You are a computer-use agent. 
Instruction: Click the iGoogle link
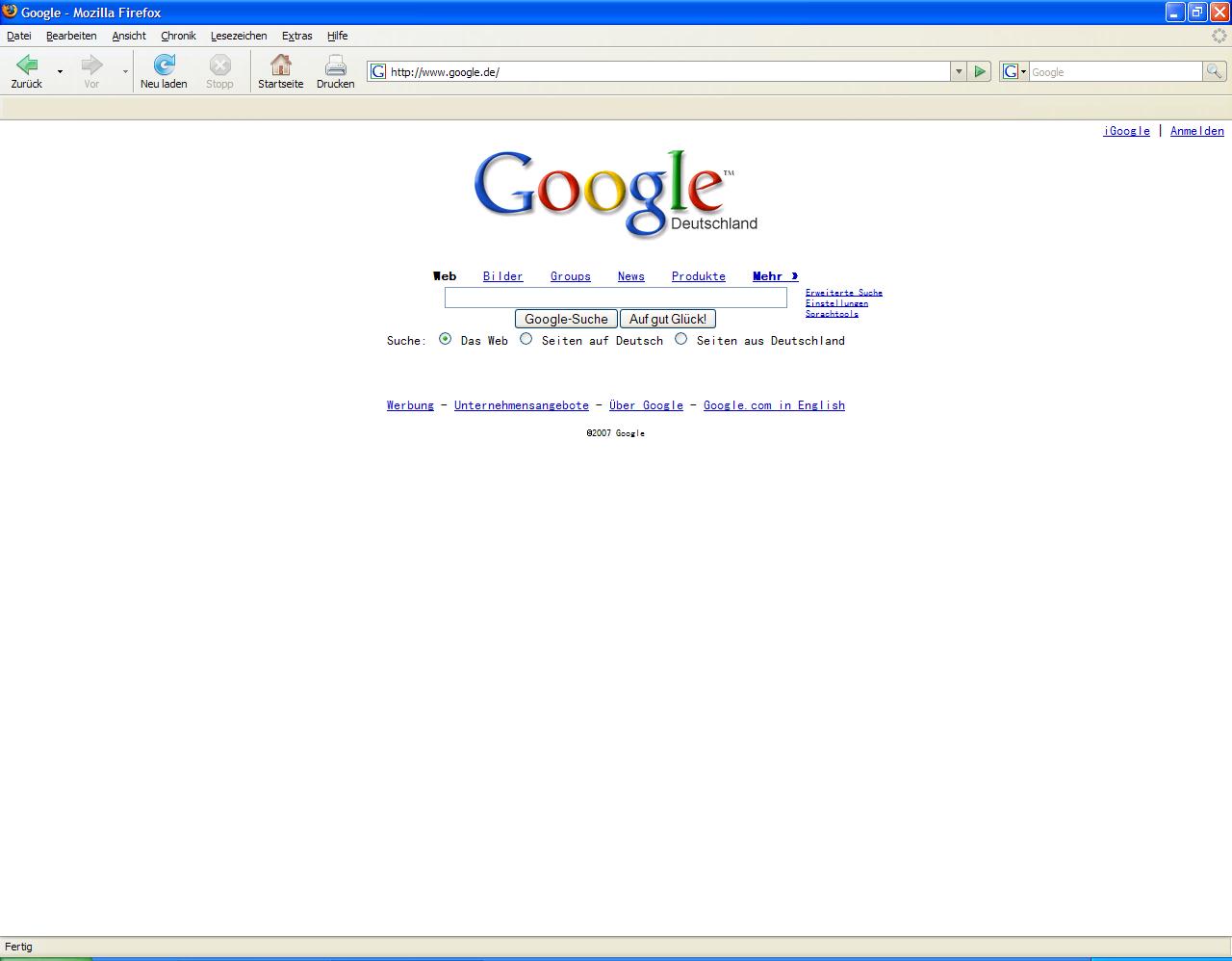coord(1126,131)
